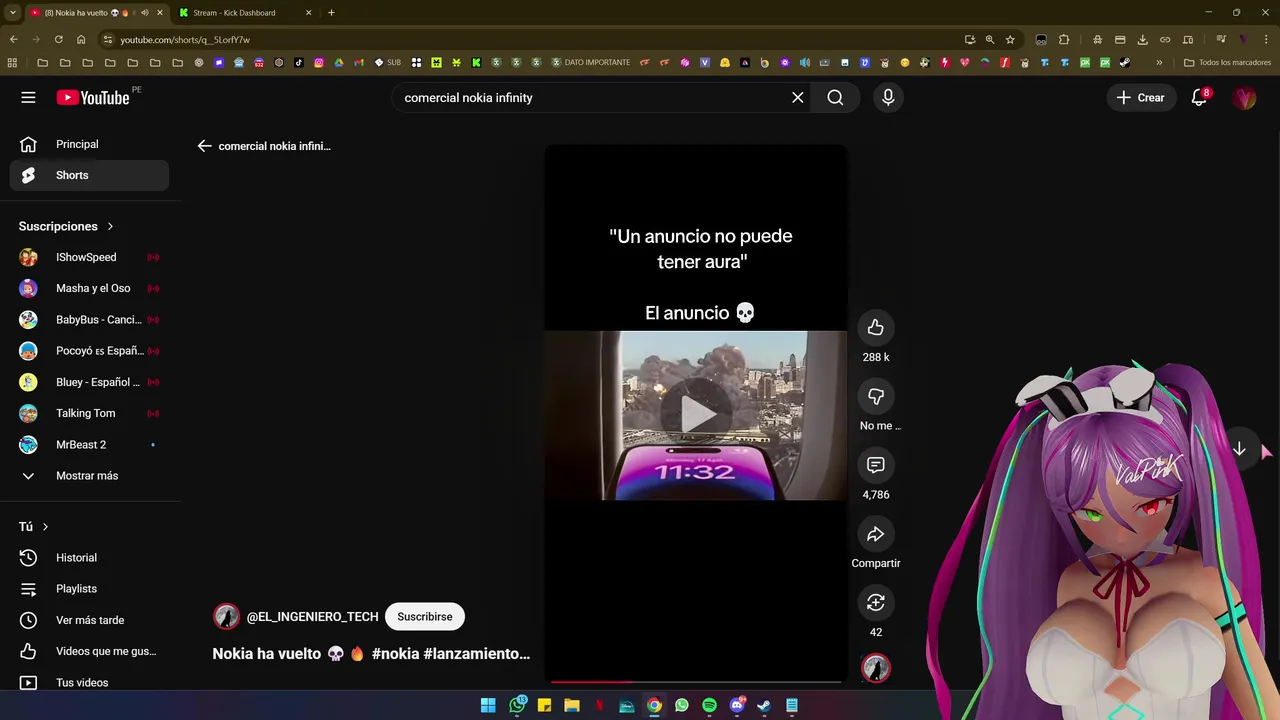1280x720 pixels.
Task: Reload the page with the refresh icon
Action: click(x=58, y=40)
